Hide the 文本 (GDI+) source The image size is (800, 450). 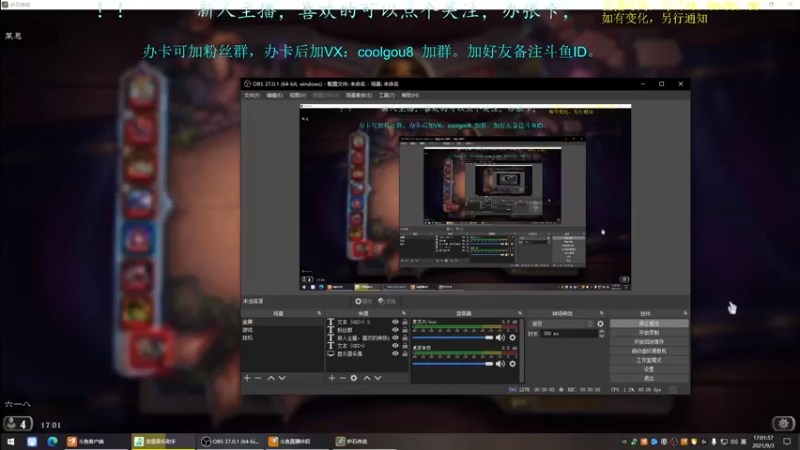(395, 345)
